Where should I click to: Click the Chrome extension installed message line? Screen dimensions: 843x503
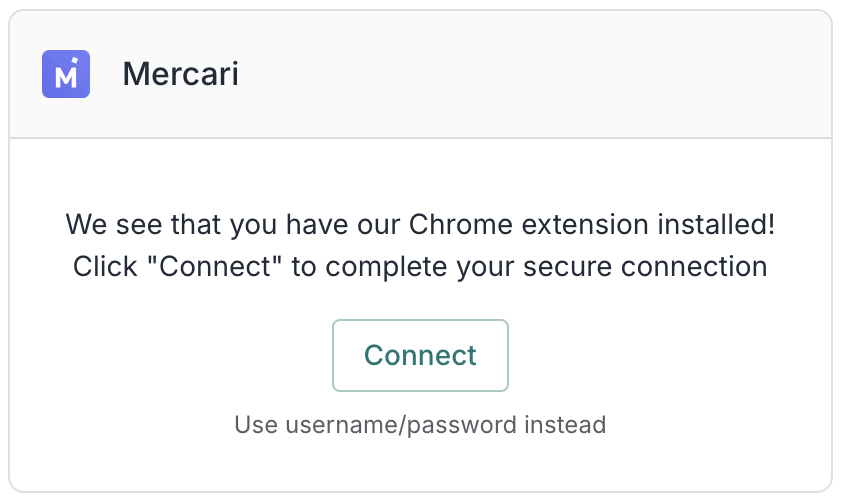point(420,224)
